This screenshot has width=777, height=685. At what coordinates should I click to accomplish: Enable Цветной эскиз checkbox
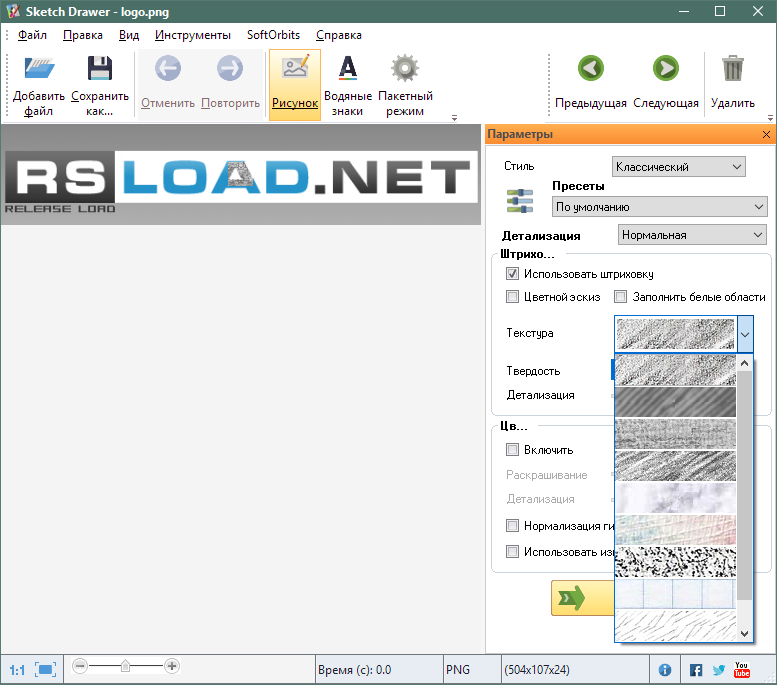click(512, 296)
